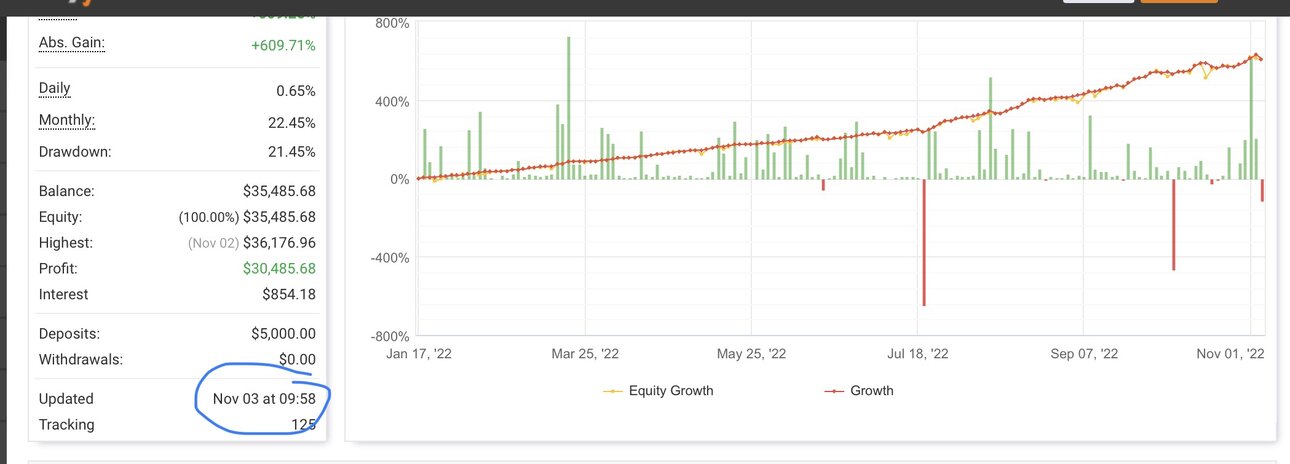Click the Abs. Gain label
Screen dimensions: 1290x464
72,43
